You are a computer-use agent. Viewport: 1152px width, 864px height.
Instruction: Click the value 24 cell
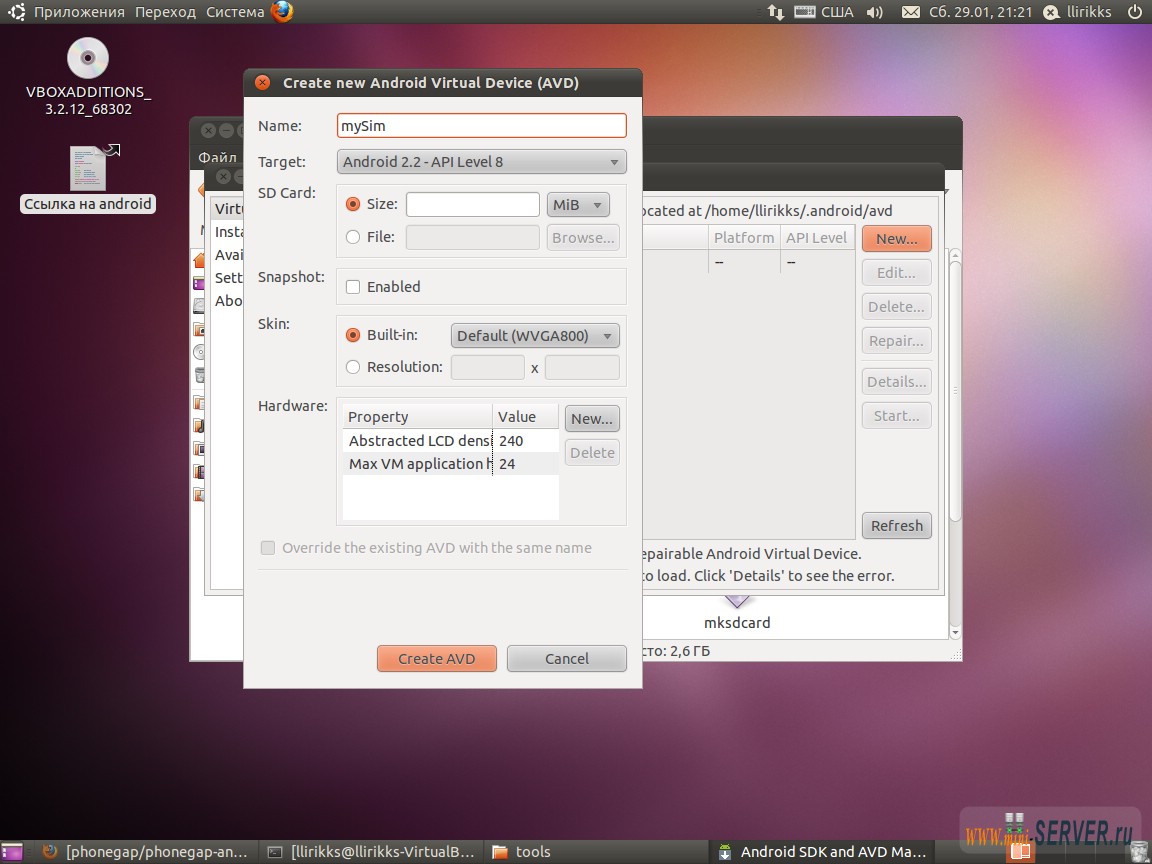click(x=525, y=464)
